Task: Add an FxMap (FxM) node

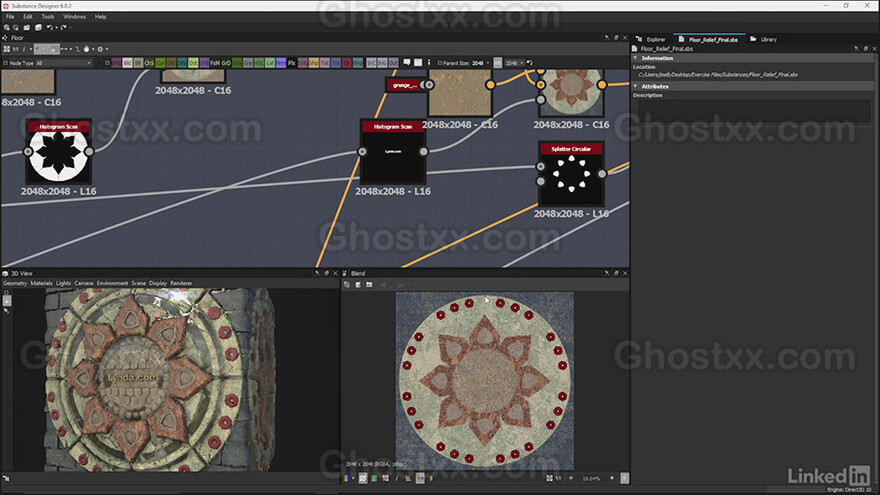Action: click(215, 63)
